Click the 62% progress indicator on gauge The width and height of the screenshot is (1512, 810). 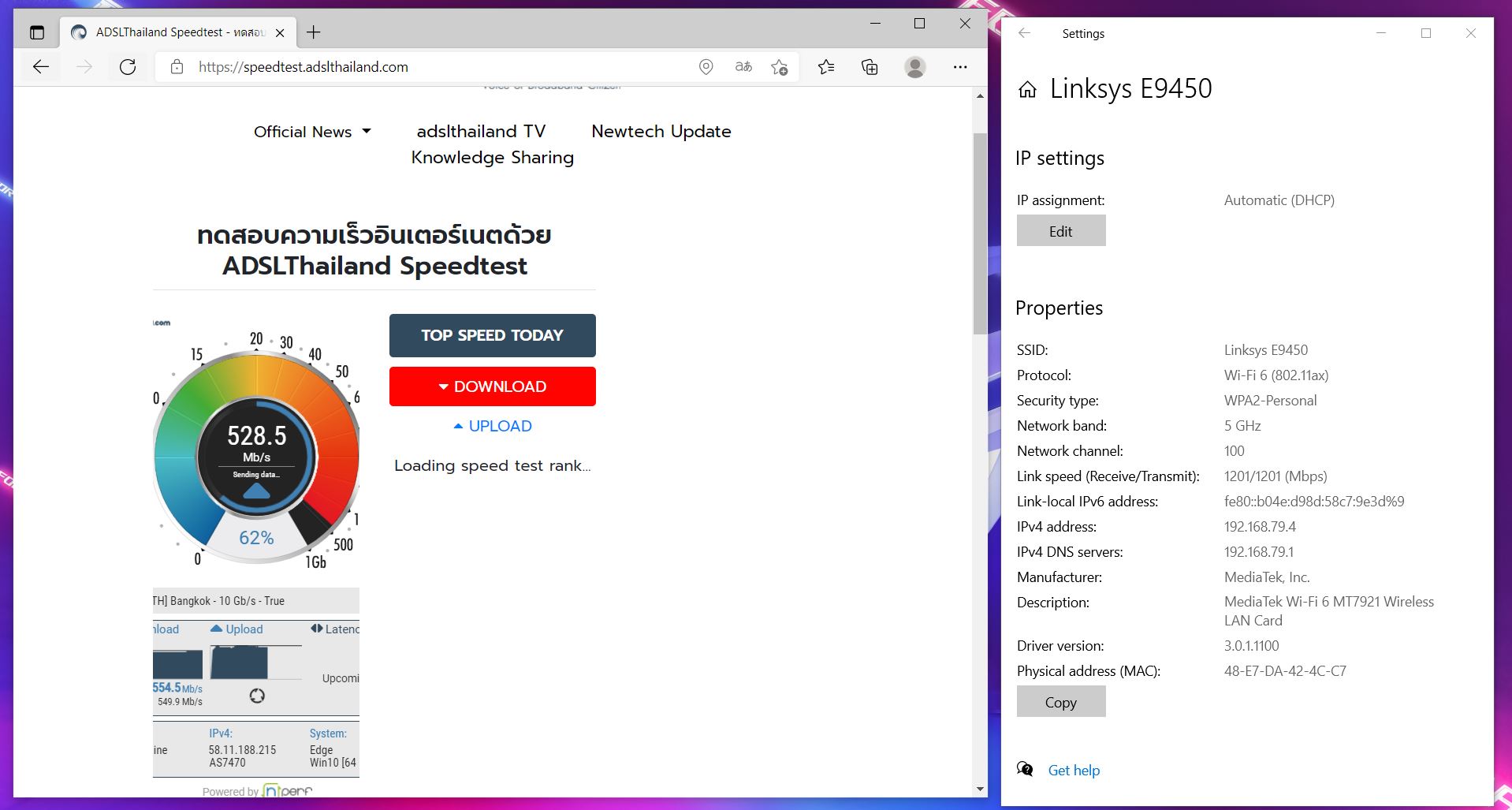pyautogui.click(x=256, y=538)
